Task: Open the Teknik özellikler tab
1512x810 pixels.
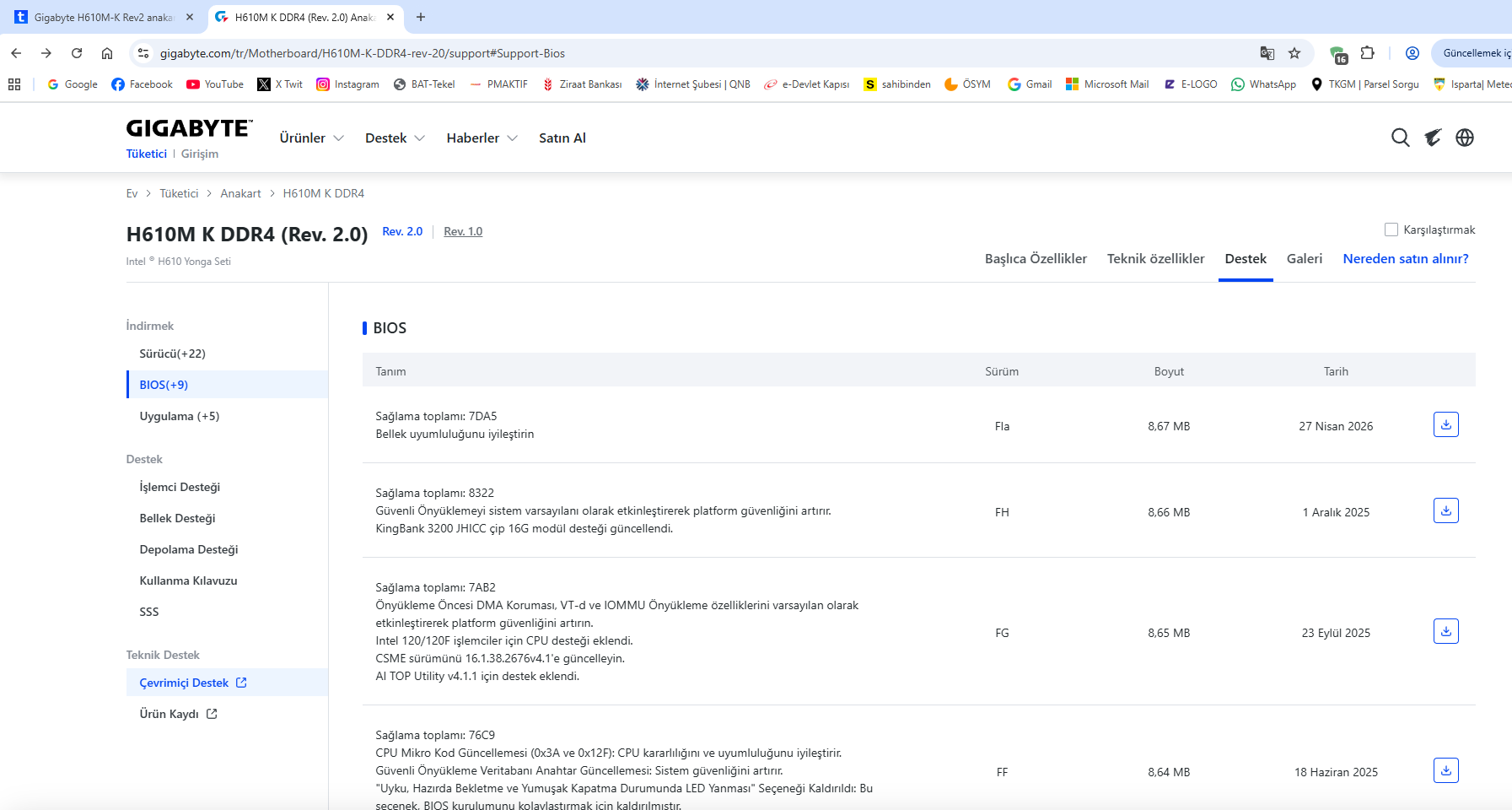Action: pos(1155,259)
